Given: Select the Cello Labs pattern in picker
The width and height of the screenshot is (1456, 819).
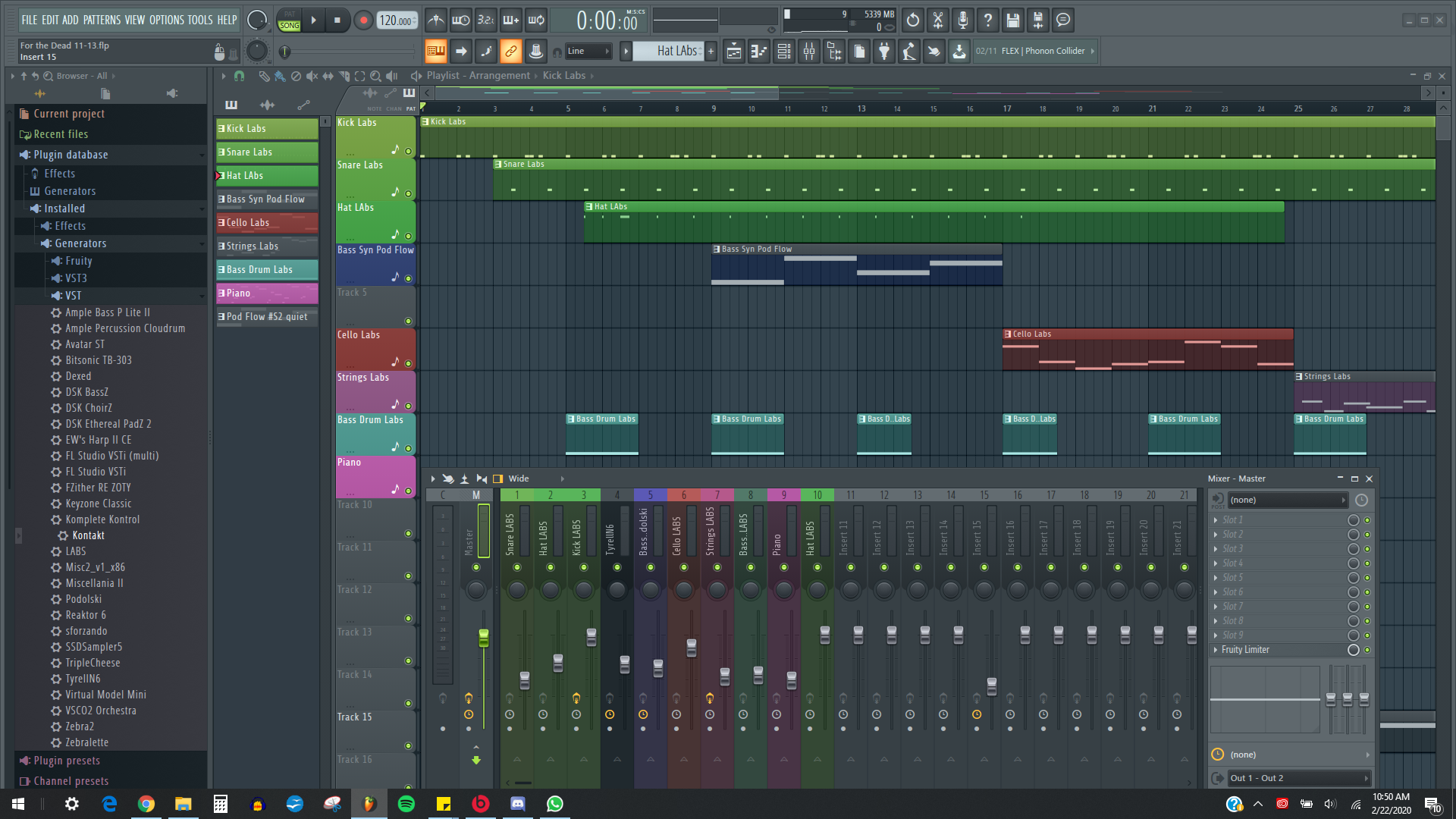Looking at the screenshot, I should tap(267, 223).
